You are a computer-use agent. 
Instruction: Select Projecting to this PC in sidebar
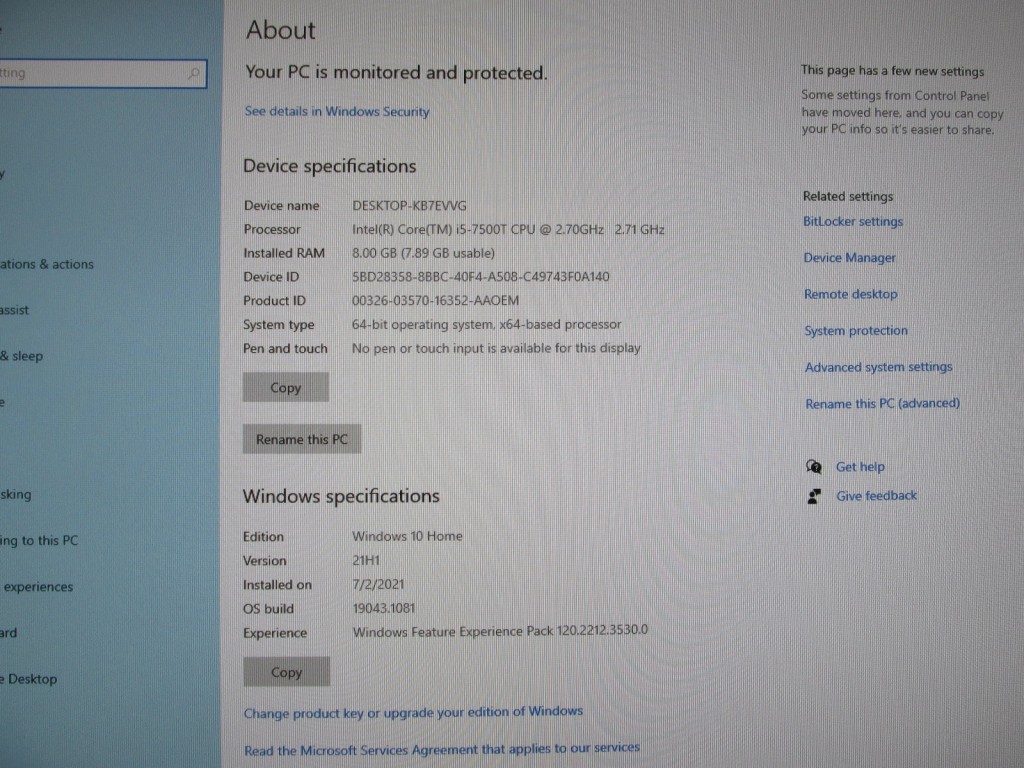point(39,541)
